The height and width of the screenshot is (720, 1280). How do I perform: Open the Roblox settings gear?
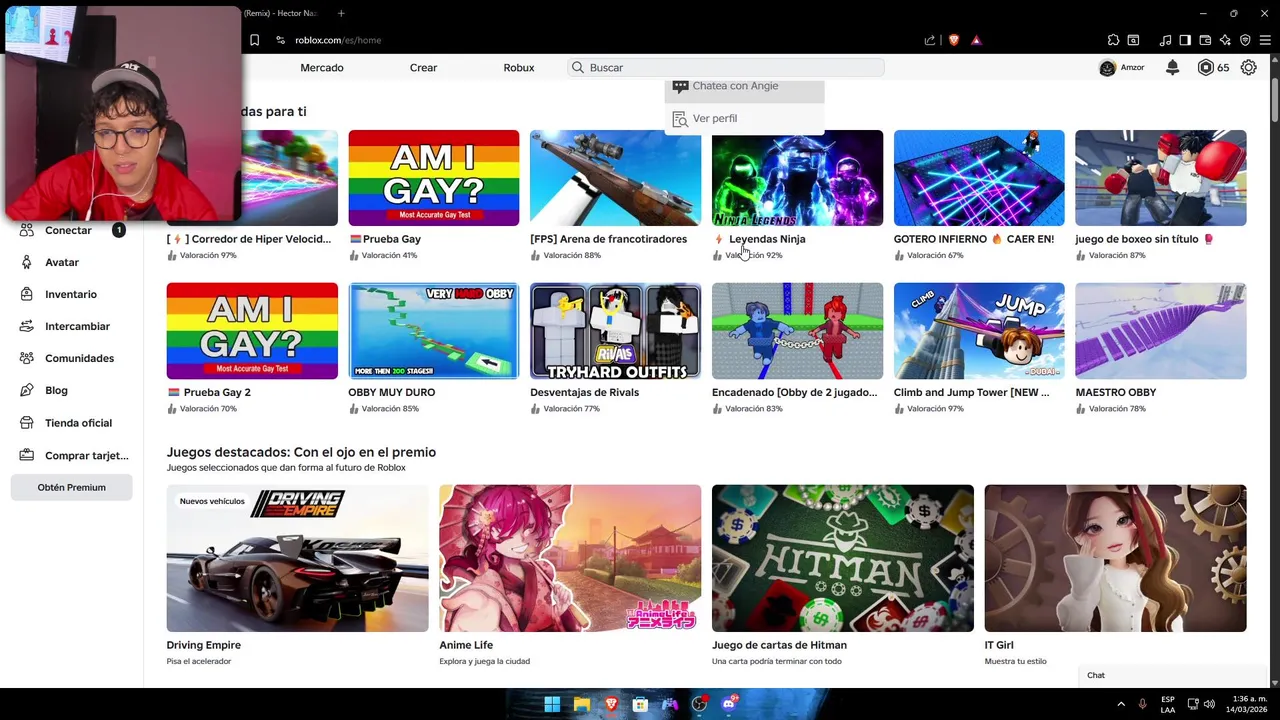(1248, 67)
